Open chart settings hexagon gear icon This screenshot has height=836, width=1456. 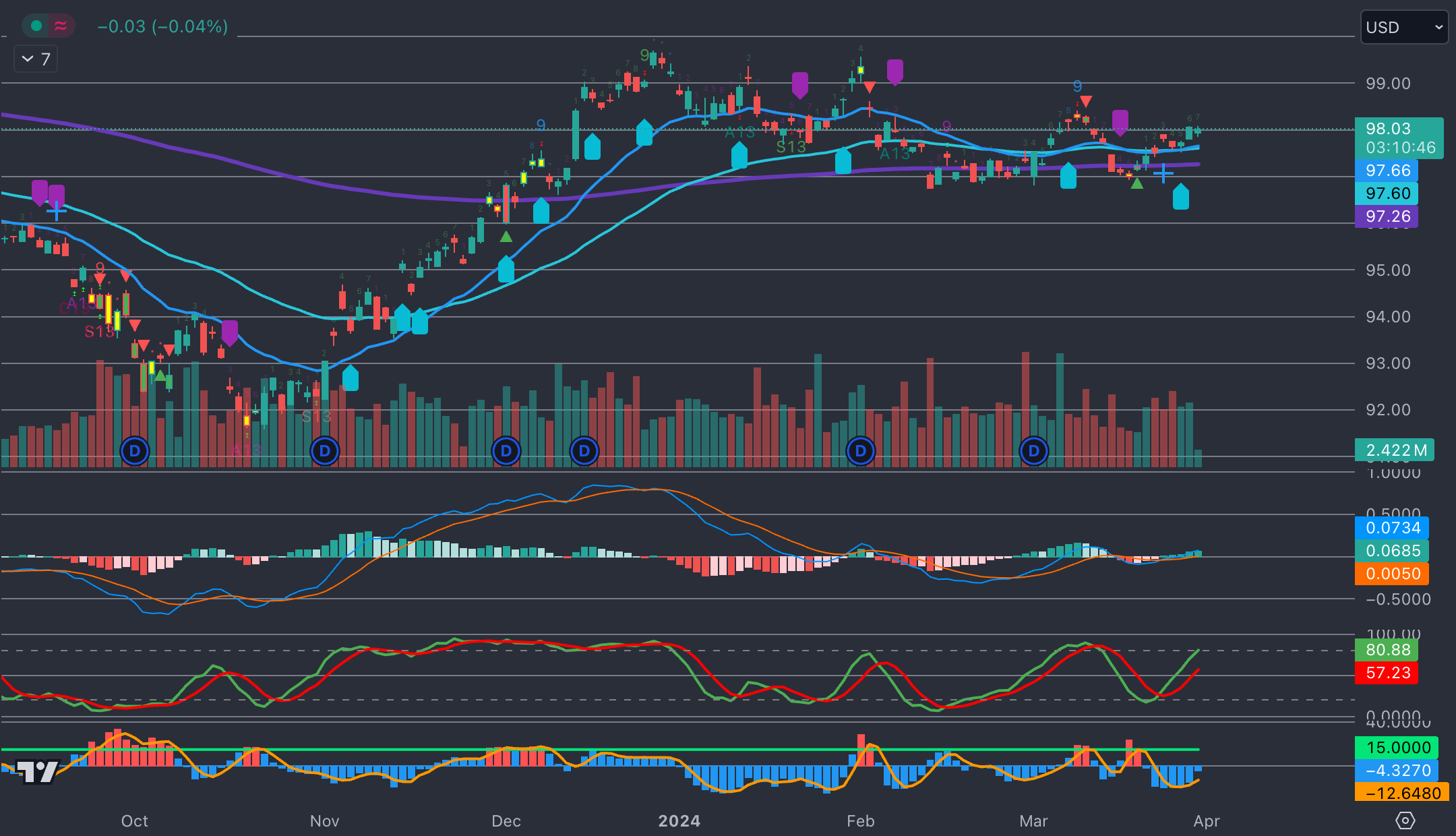pyautogui.click(x=1405, y=820)
